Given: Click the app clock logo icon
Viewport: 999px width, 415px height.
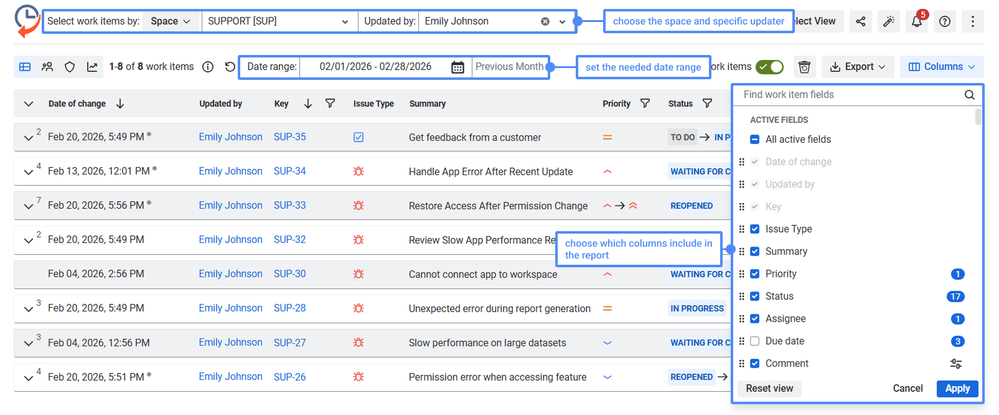Looking at the screenshot, I should [27, 20].
